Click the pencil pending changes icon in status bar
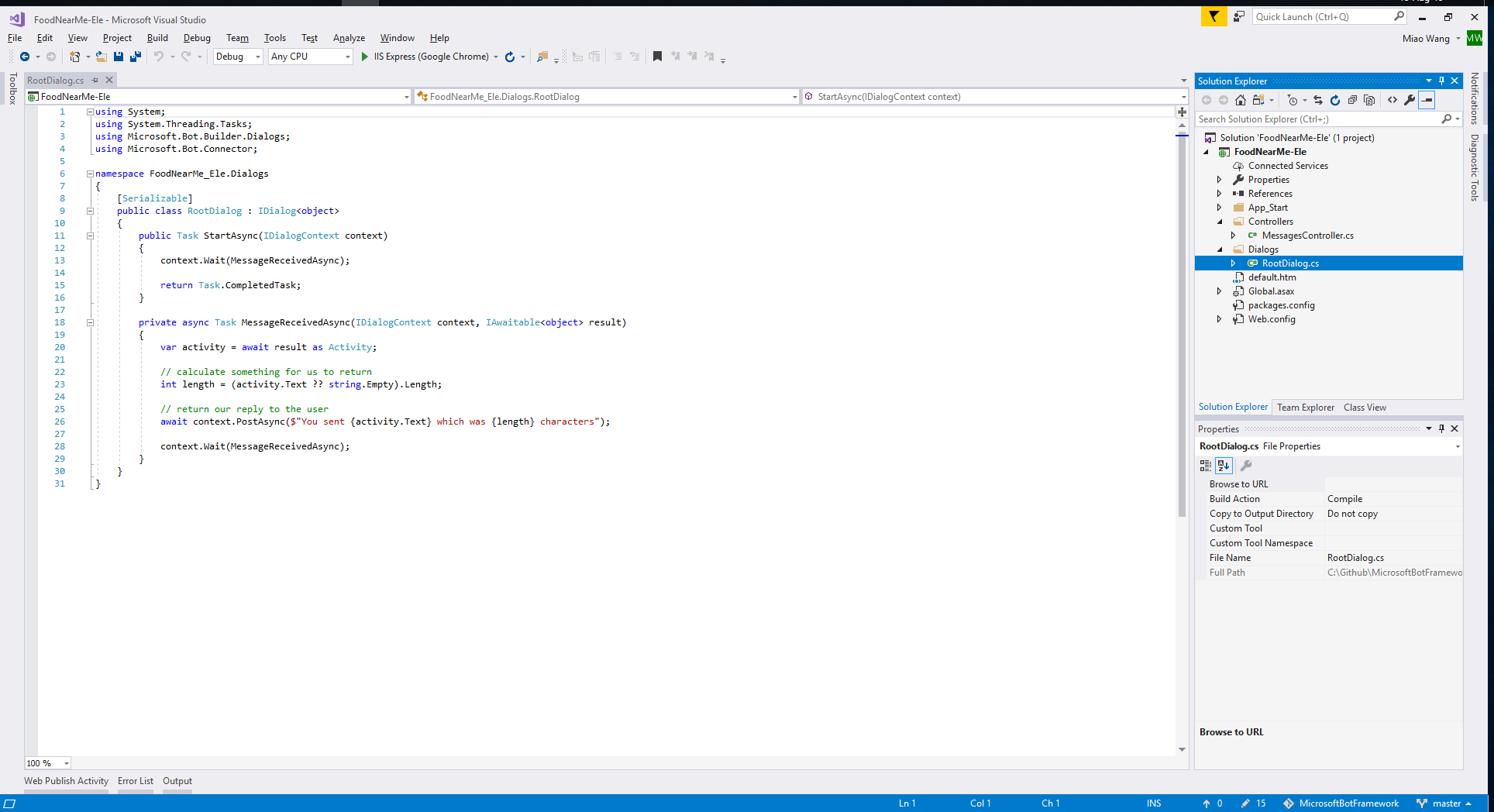This screenshot has height=812, width=1494. click(x=1245, y=803)
